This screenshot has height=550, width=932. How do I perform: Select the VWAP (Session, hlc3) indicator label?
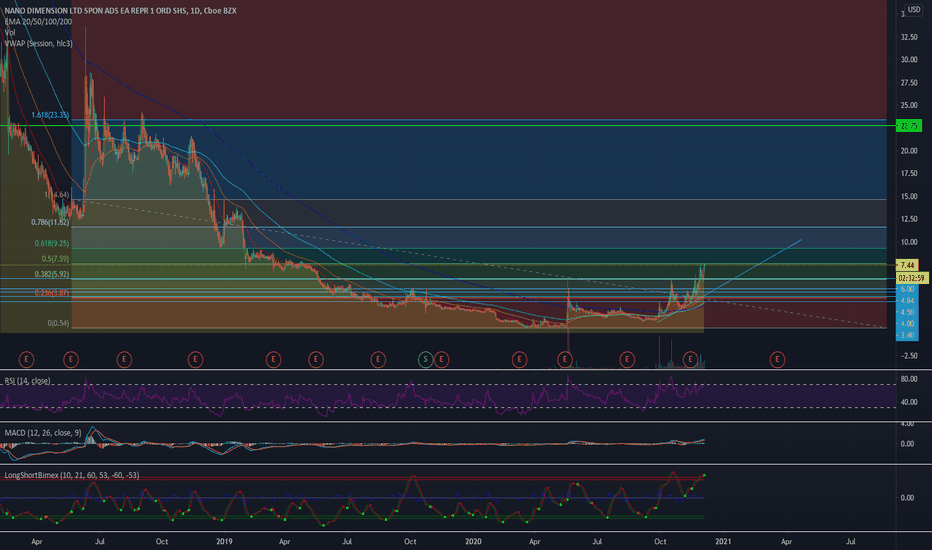point(39,43)
